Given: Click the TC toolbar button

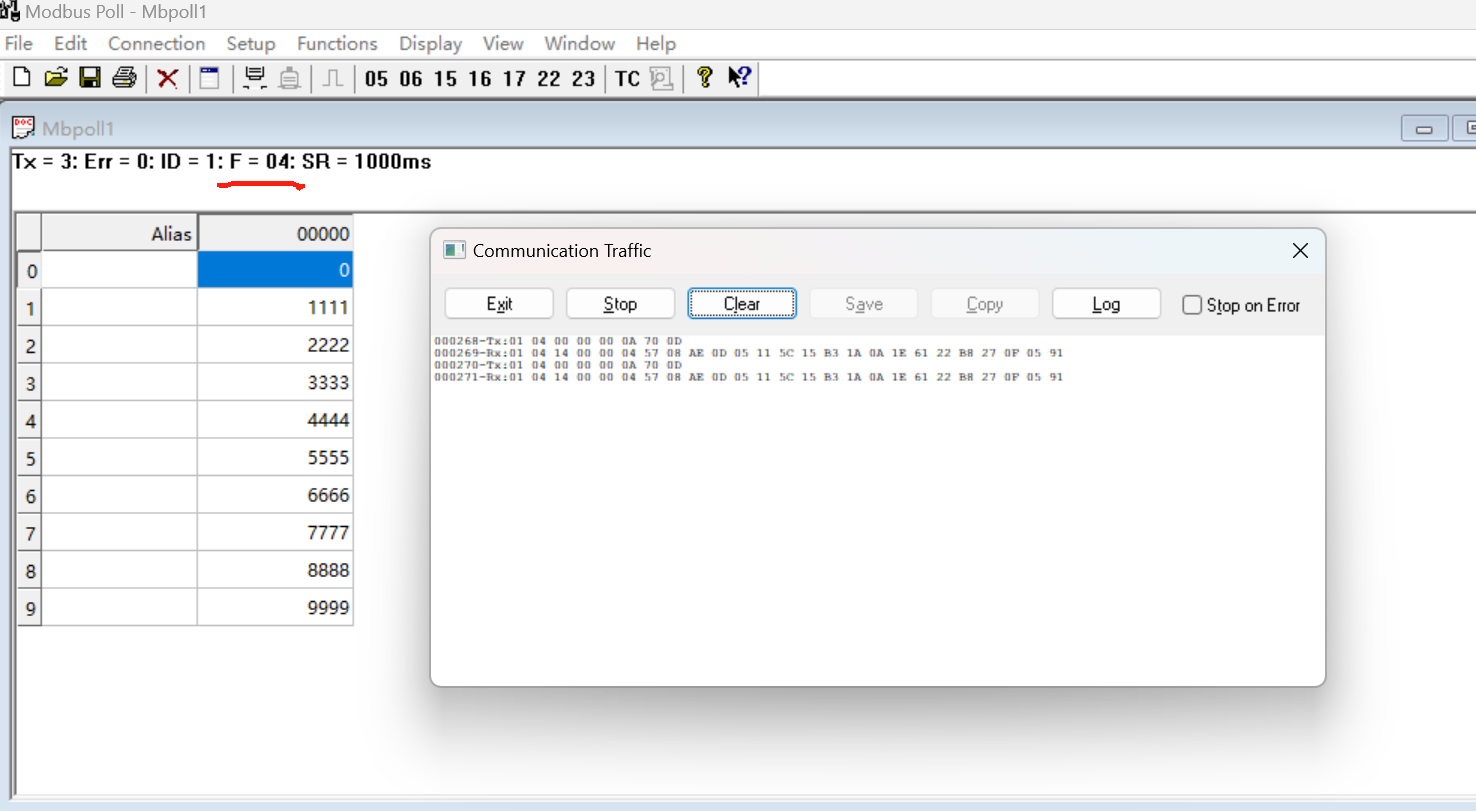Looking at the screenshot, I should [x=627, y=79].
